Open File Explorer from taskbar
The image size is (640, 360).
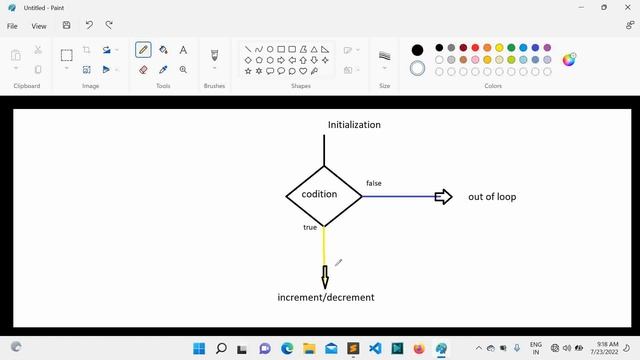(x=309, y=349)
